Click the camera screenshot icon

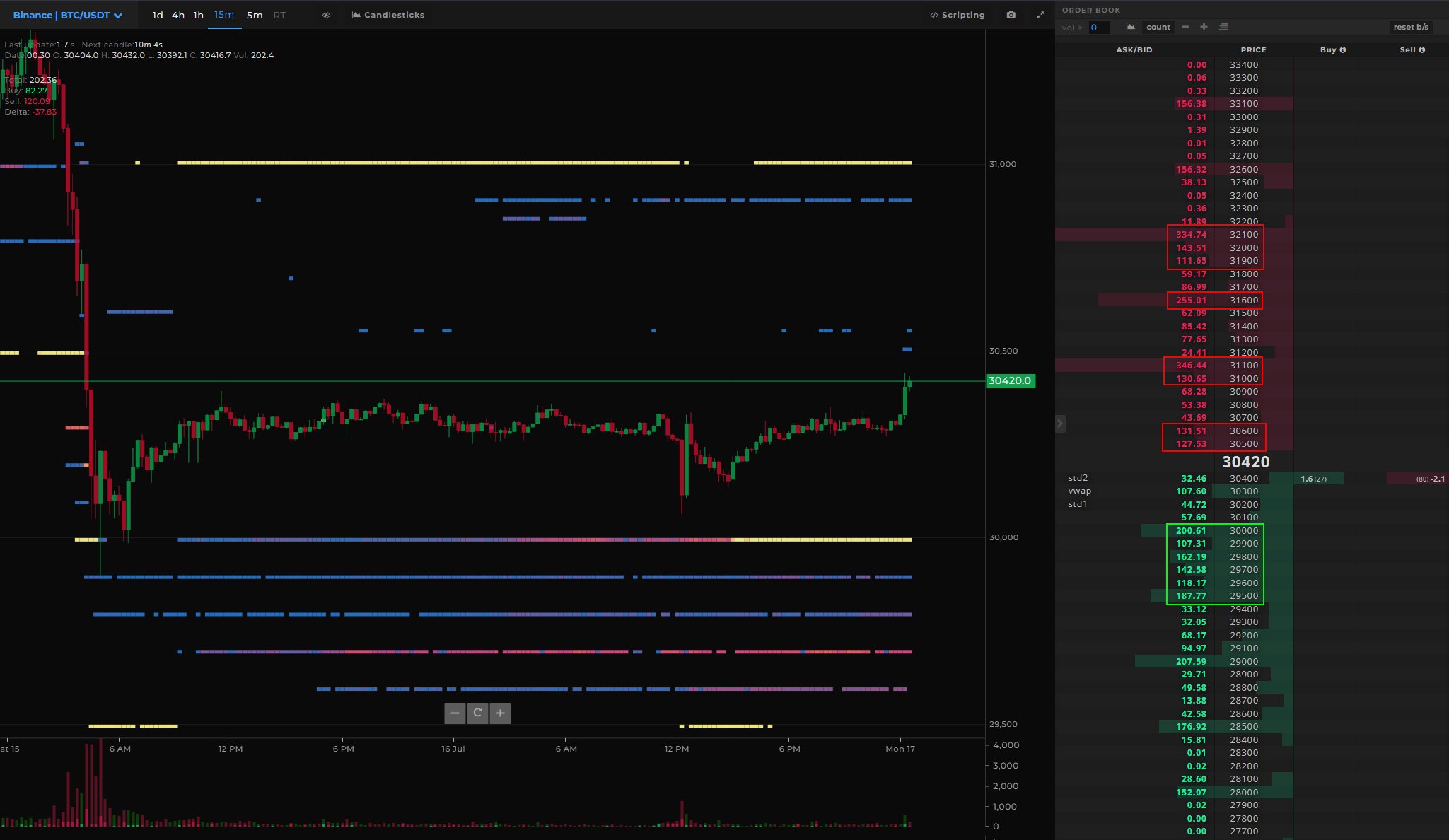(1012, 15)
